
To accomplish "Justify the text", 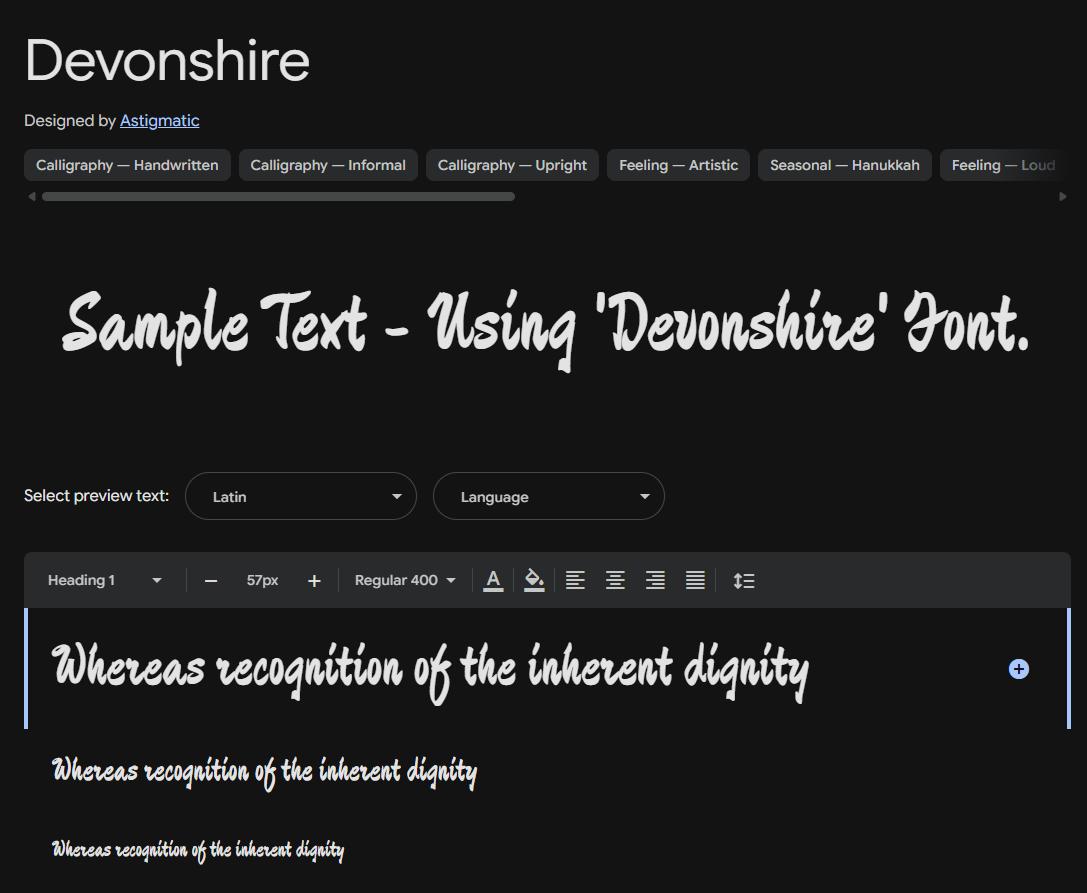I will coord(695,580).
